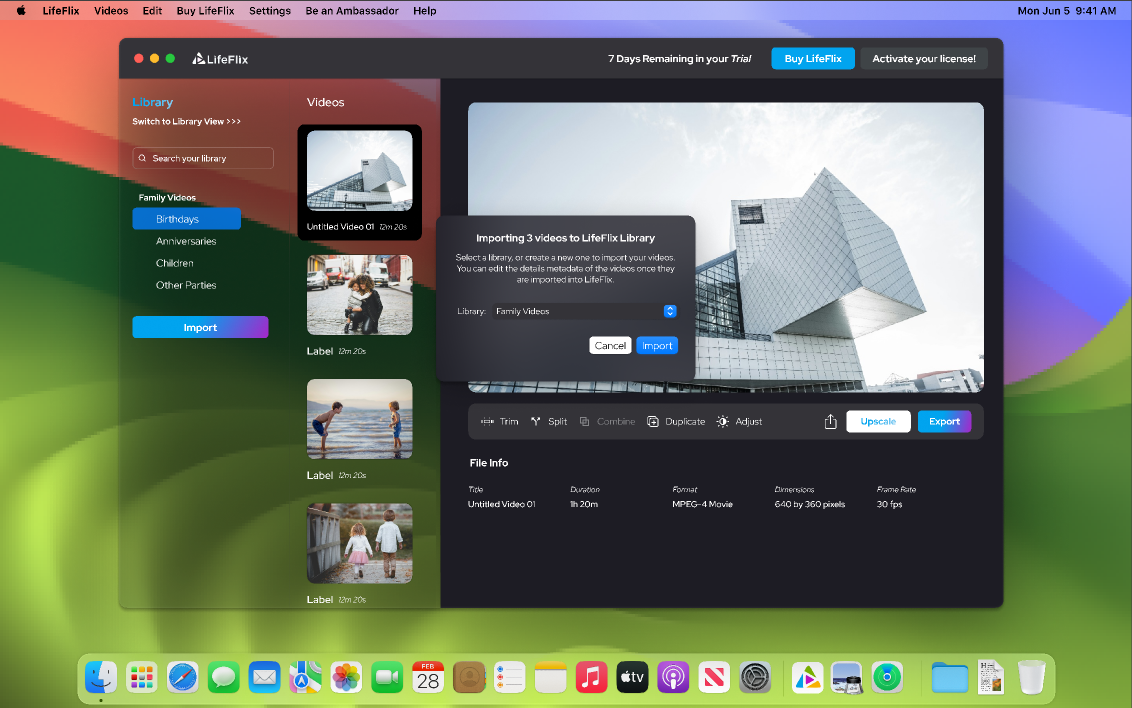1132x708 pixels.
Task: Click Activate your license button
Action: click(924, 58)
